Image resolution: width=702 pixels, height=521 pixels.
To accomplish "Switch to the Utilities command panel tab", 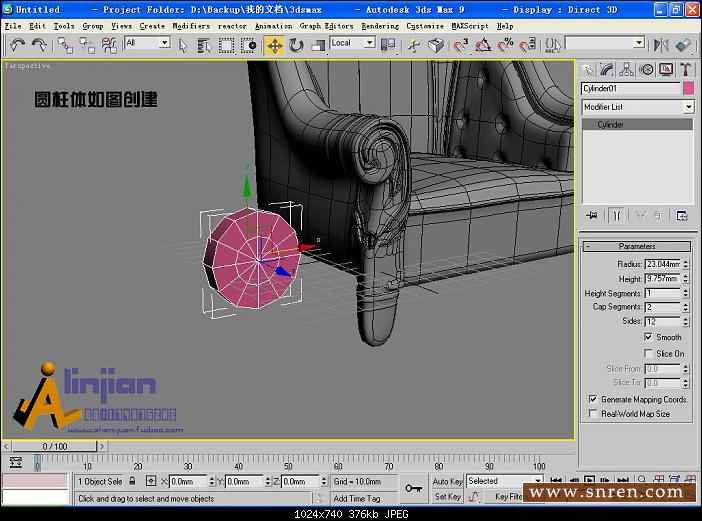I will pyautogui.click(x=685, y=69).
